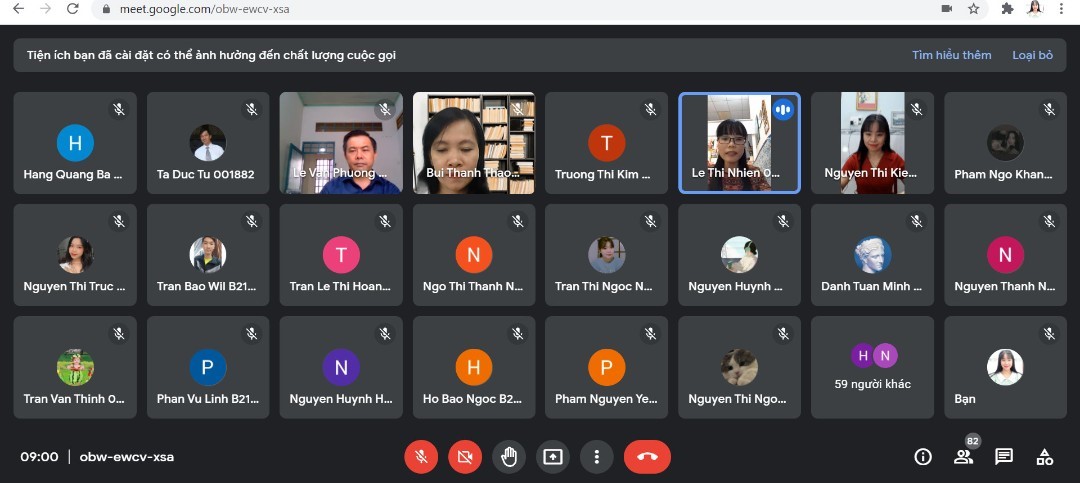Hang up with the red leave call button
Screen dimensions: 1080x483
click(647, 457)
